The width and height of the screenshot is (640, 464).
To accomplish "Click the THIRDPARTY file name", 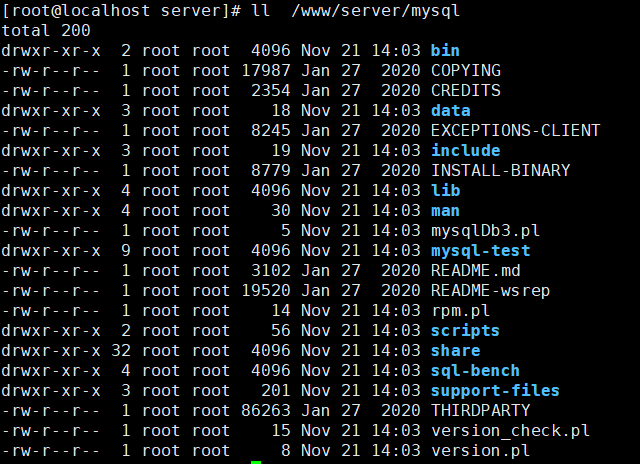I will [481, 411].
